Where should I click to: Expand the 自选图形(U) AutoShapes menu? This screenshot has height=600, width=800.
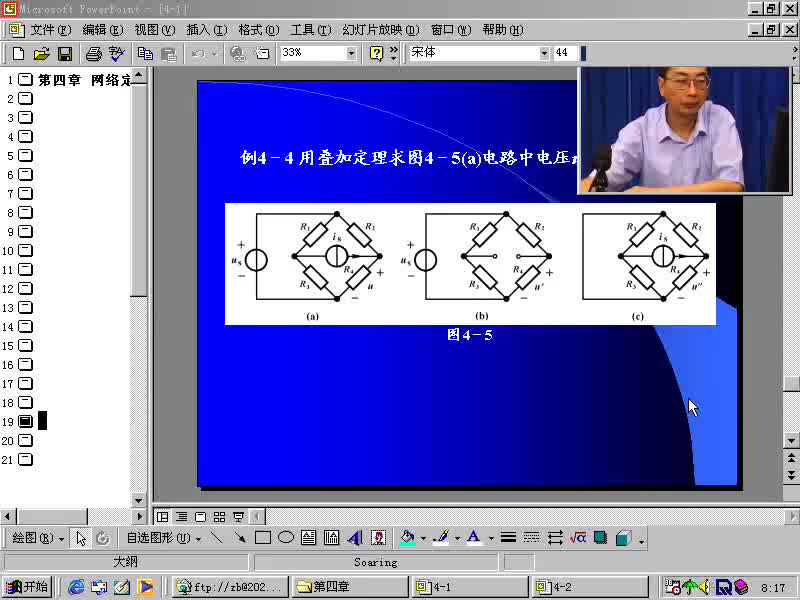(x=163, y=538)
